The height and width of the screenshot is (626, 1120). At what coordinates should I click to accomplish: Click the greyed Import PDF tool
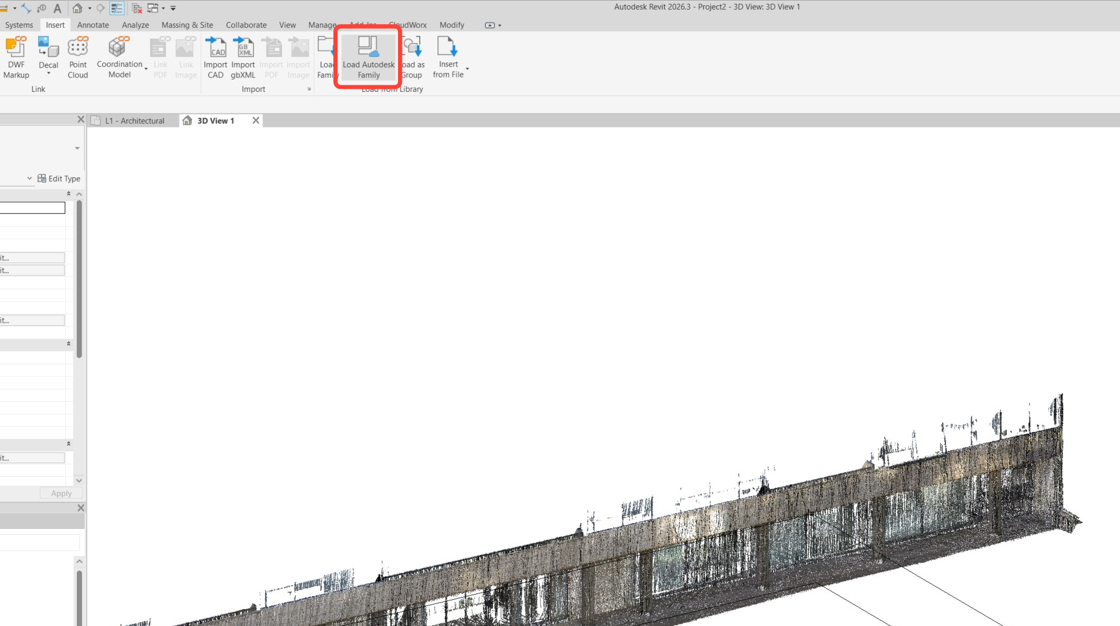click(271, 57)
